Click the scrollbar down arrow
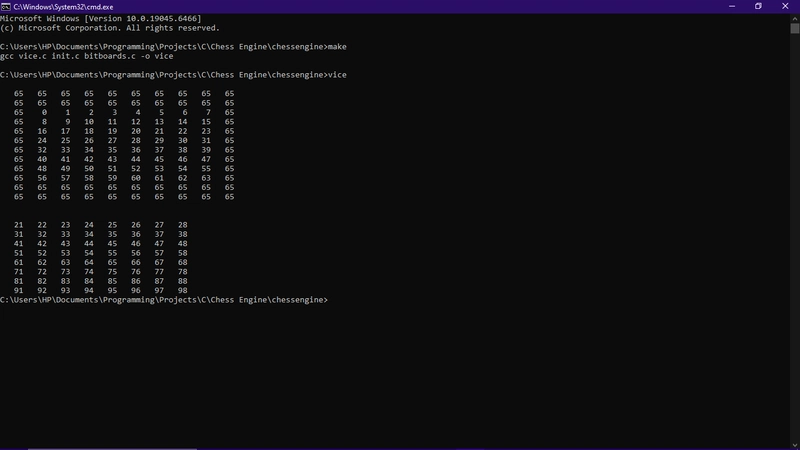This screenshot has width=800, height=450. coord(795,445)
